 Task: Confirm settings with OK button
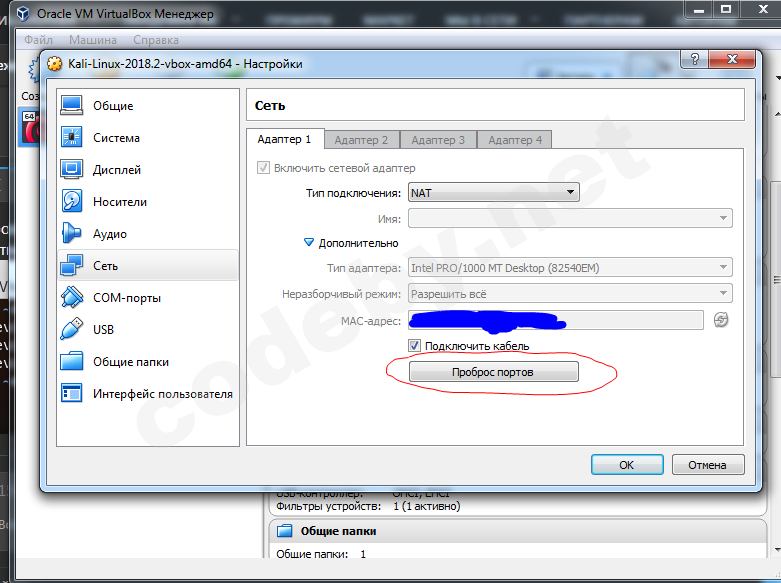627,464
